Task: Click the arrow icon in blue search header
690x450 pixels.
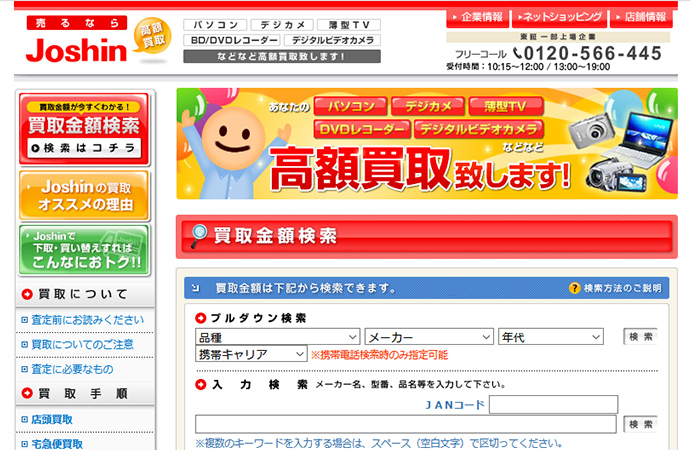Action: pos(196,288)
